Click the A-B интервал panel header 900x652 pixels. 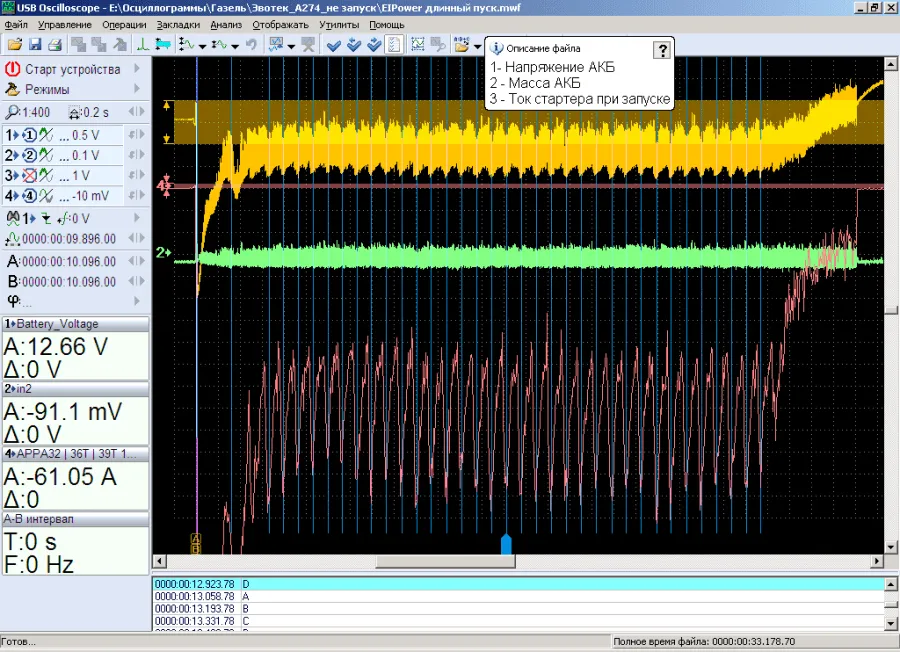pos(75,519)
